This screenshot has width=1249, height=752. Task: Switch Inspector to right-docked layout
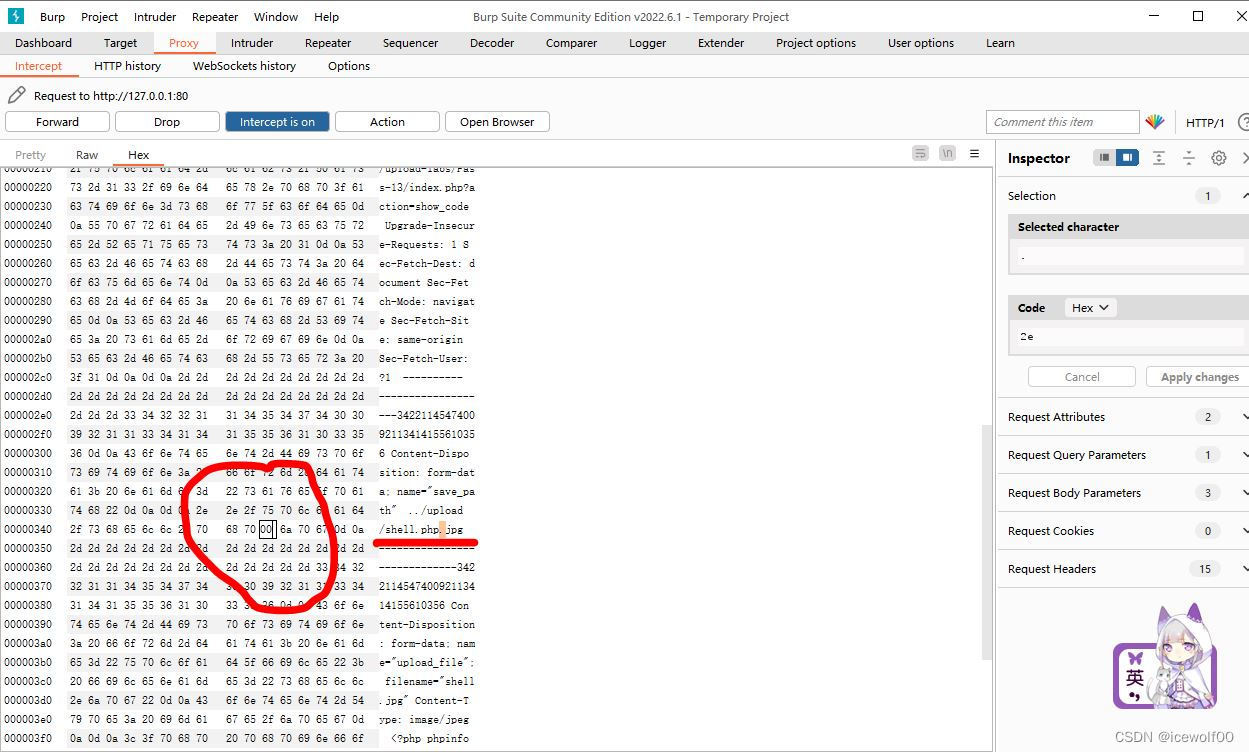pyautogui.click(x=1127, y=158)
